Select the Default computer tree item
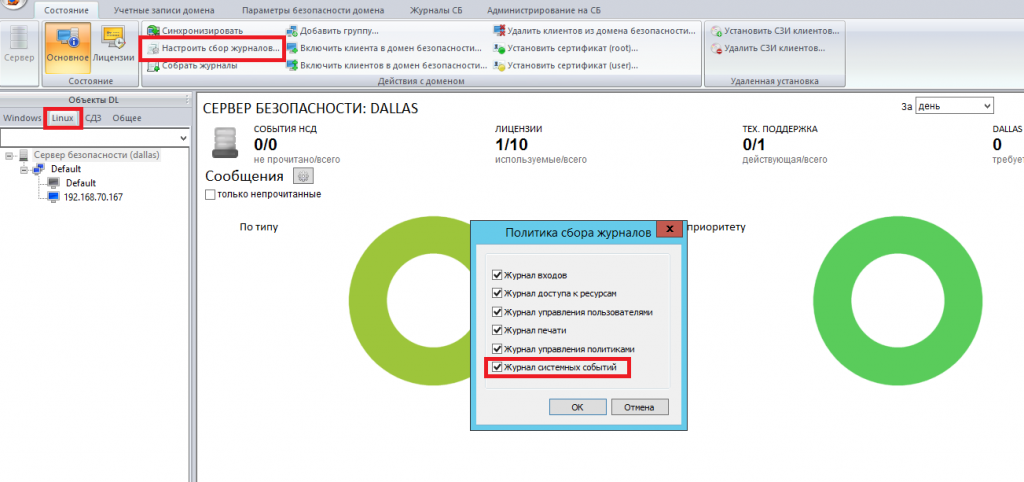 coord(80,183)
